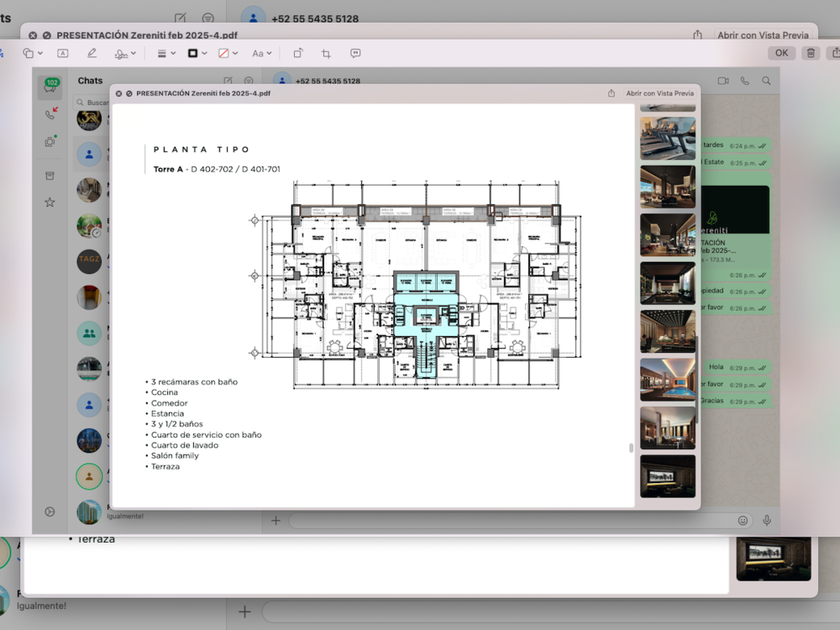840x630 pixels.
Task: Rotate the page with the rotate icon
Action: [298, 53]
